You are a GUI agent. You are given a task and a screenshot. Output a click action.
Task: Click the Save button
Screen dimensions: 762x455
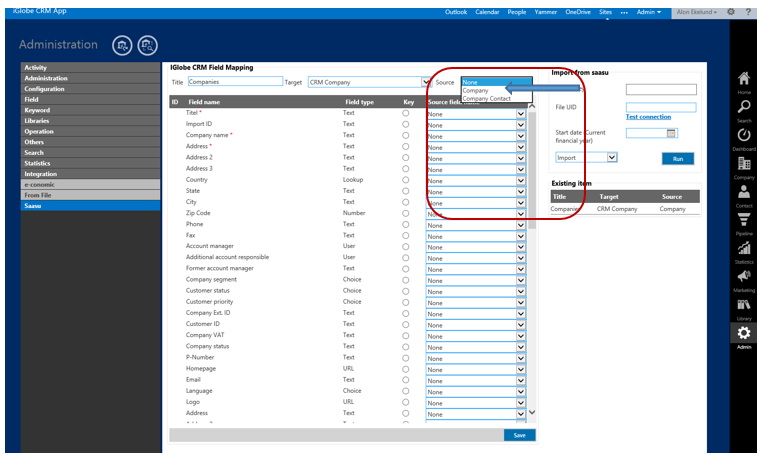click(520, 435)
